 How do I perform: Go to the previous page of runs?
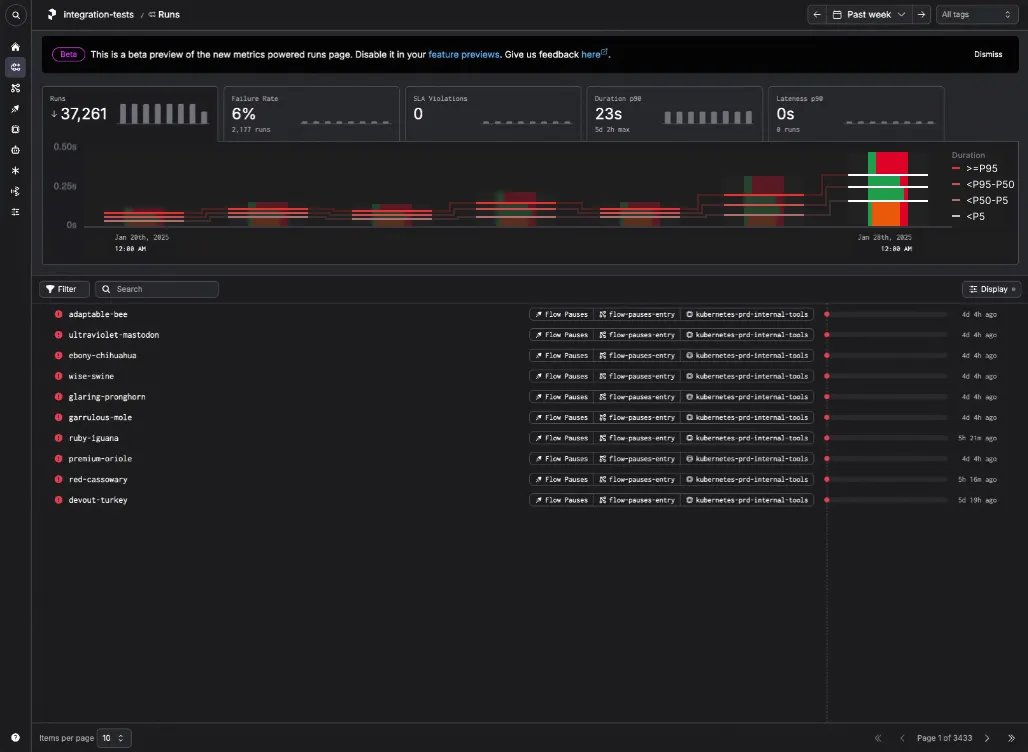[902, 738]
